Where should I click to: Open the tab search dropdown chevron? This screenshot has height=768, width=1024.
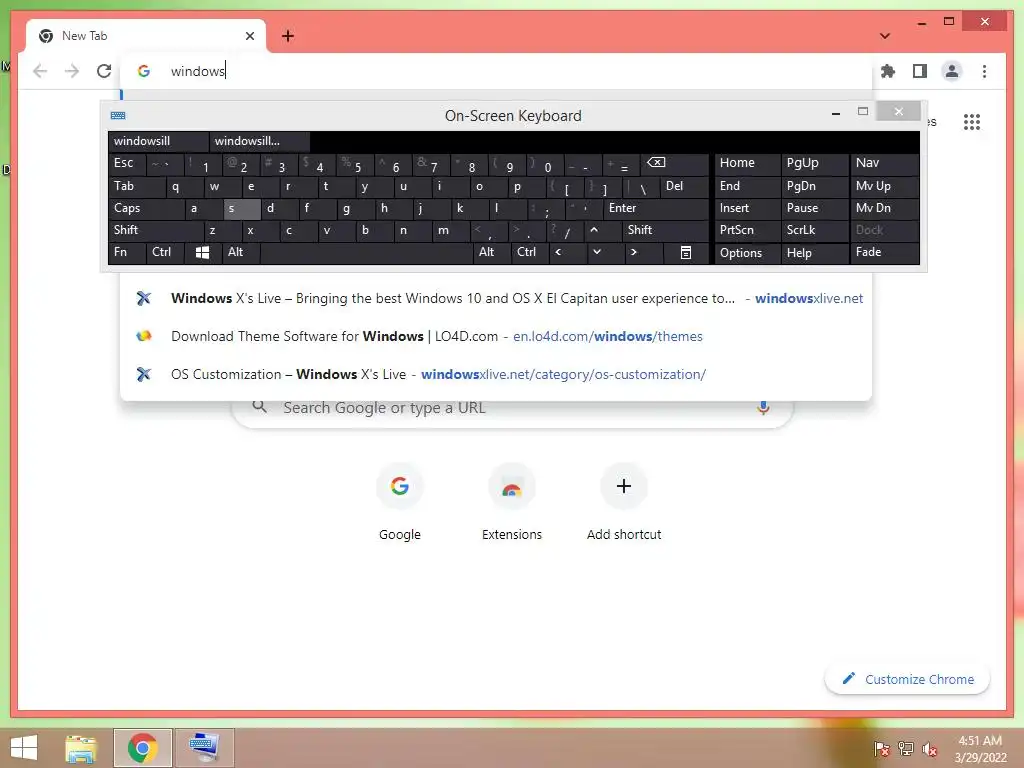tap(885, 36)
